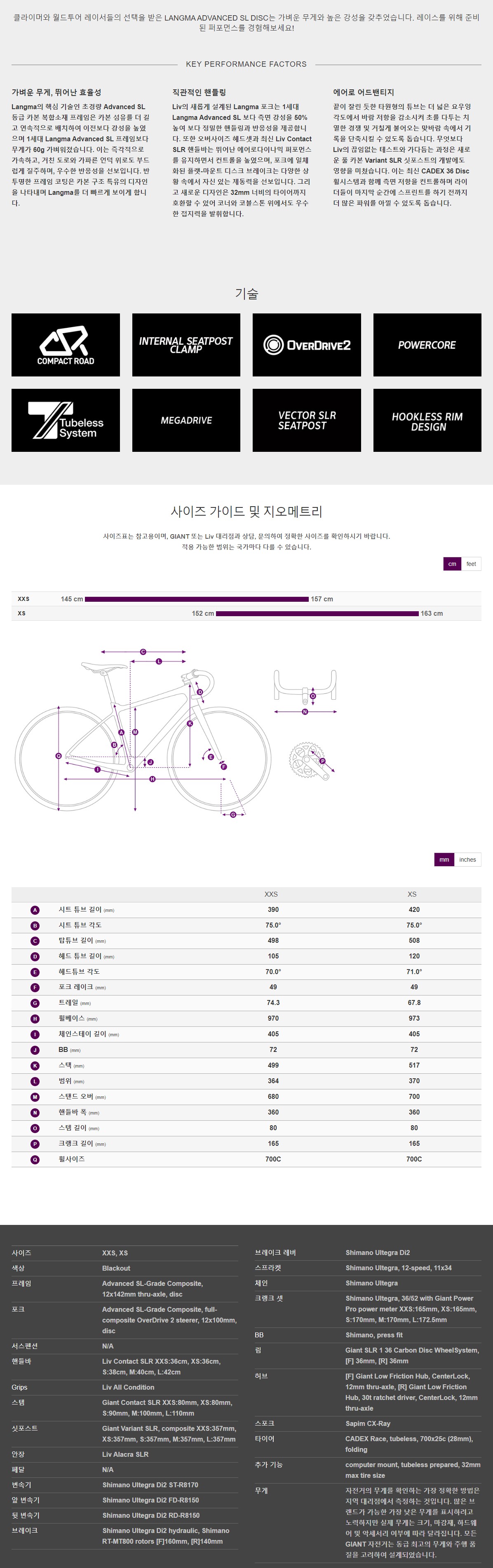Image resolution: width=493 pixels, height=1568 pixels.
Task: Open the Hookless Rim Design tile
Action: [x=427, y=420]
